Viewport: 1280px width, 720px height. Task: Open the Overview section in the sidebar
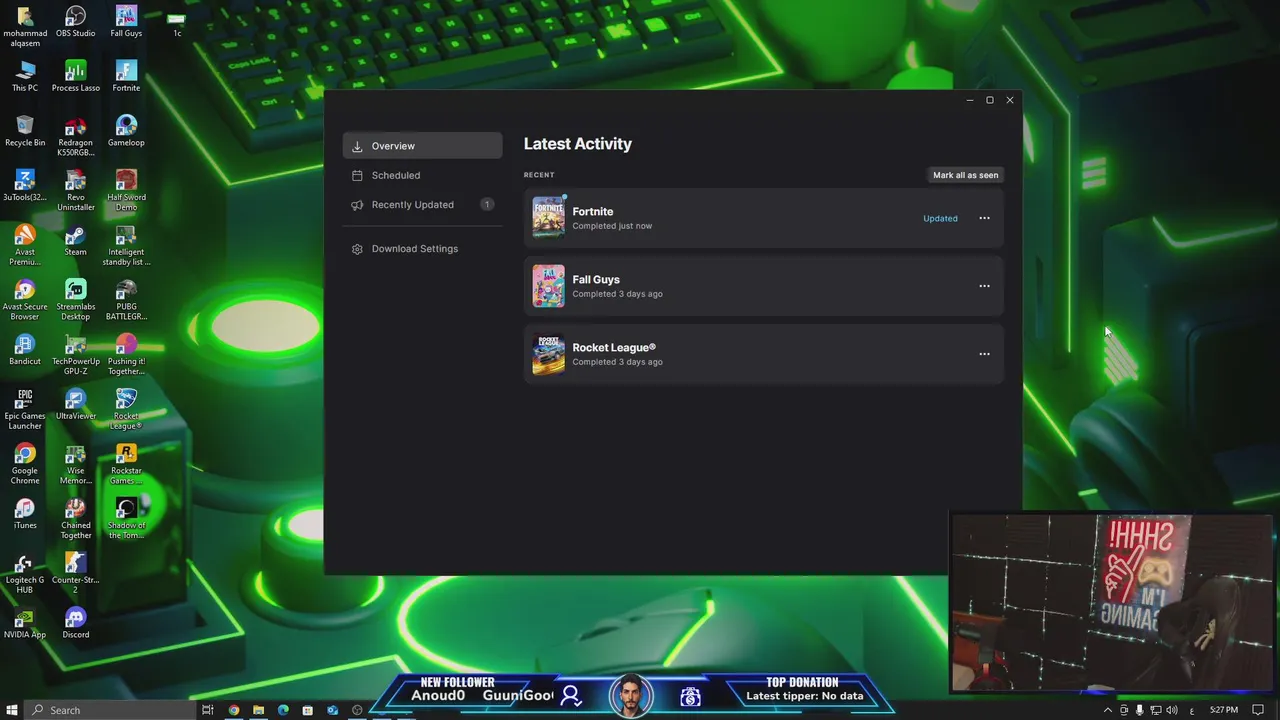422,146
